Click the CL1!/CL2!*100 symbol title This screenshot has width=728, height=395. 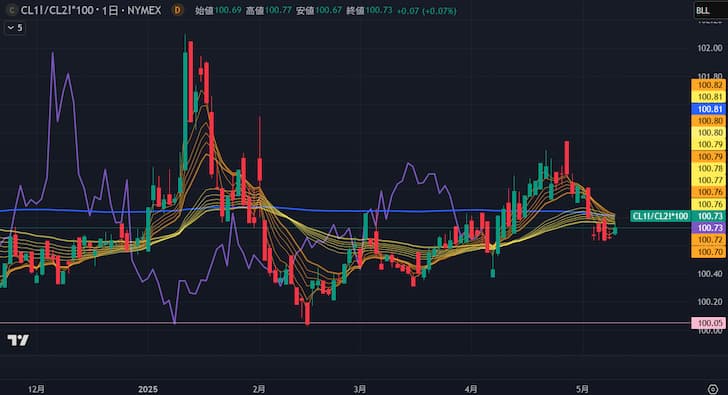point(57,10)
